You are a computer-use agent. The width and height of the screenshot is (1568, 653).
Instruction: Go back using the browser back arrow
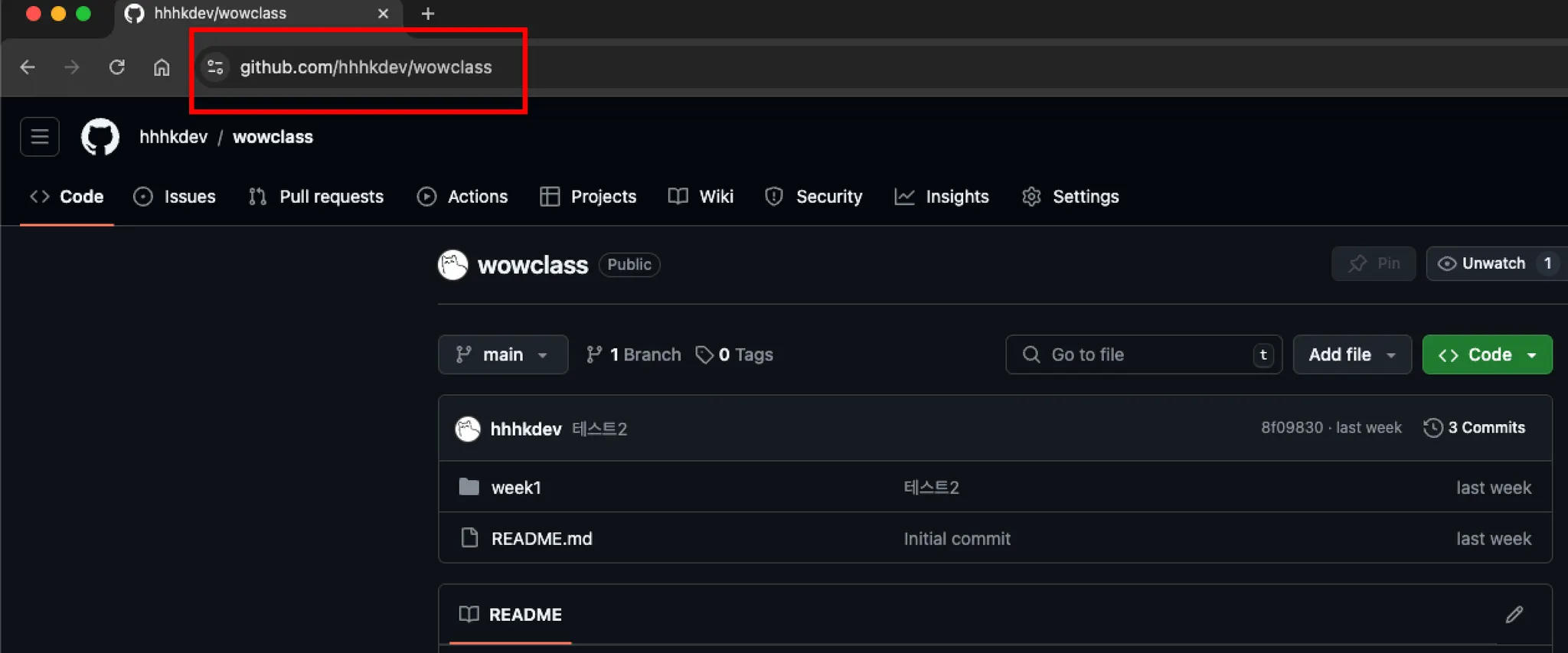28,67
